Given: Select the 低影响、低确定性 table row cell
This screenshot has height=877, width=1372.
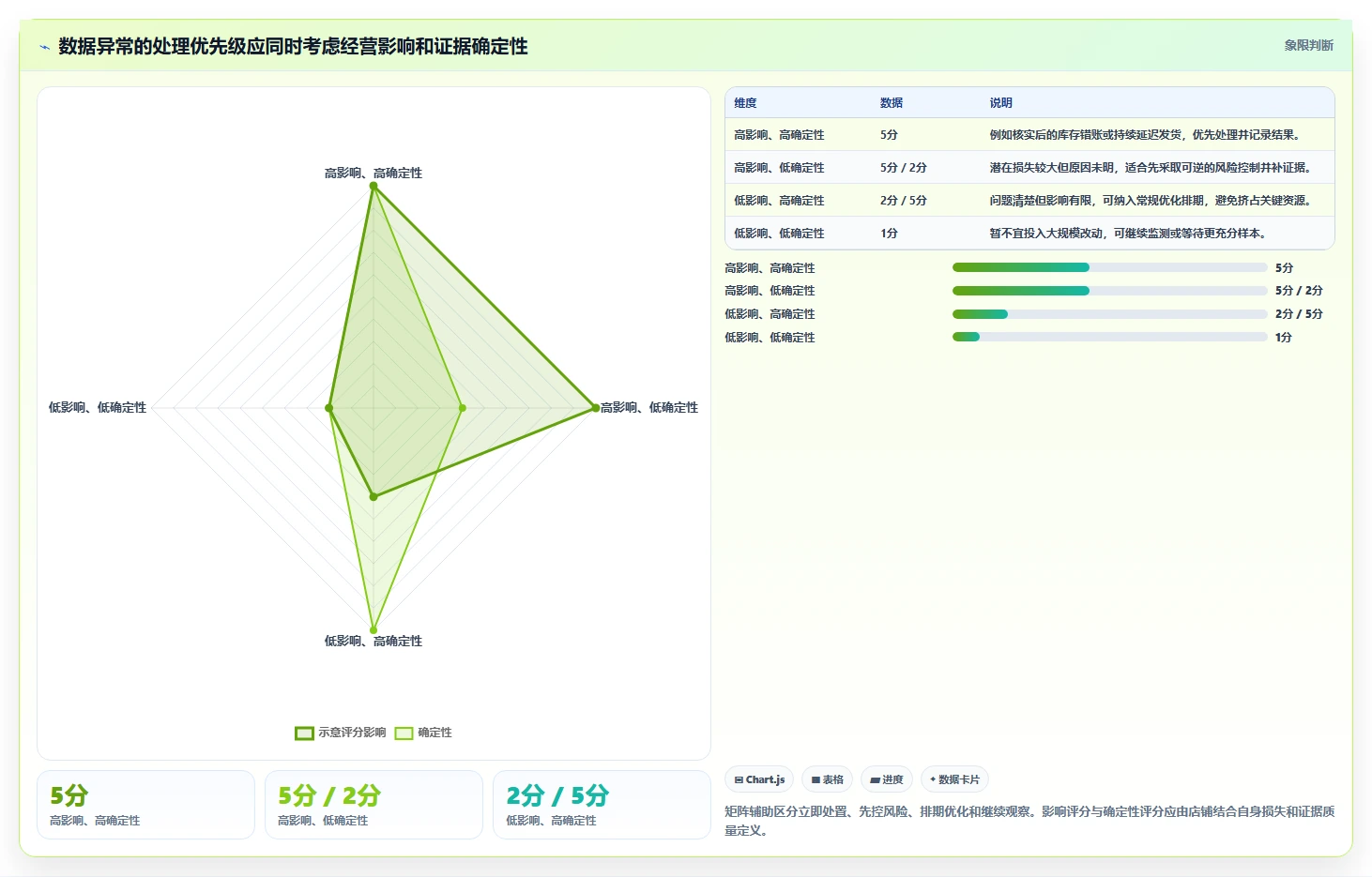Looking at the screenshot, I should coord(779,234).
